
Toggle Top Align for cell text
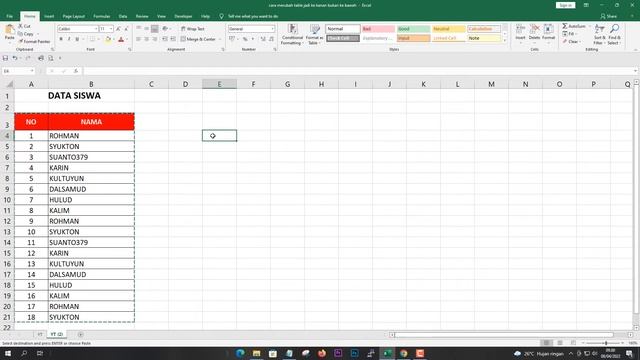pos(139,29)
